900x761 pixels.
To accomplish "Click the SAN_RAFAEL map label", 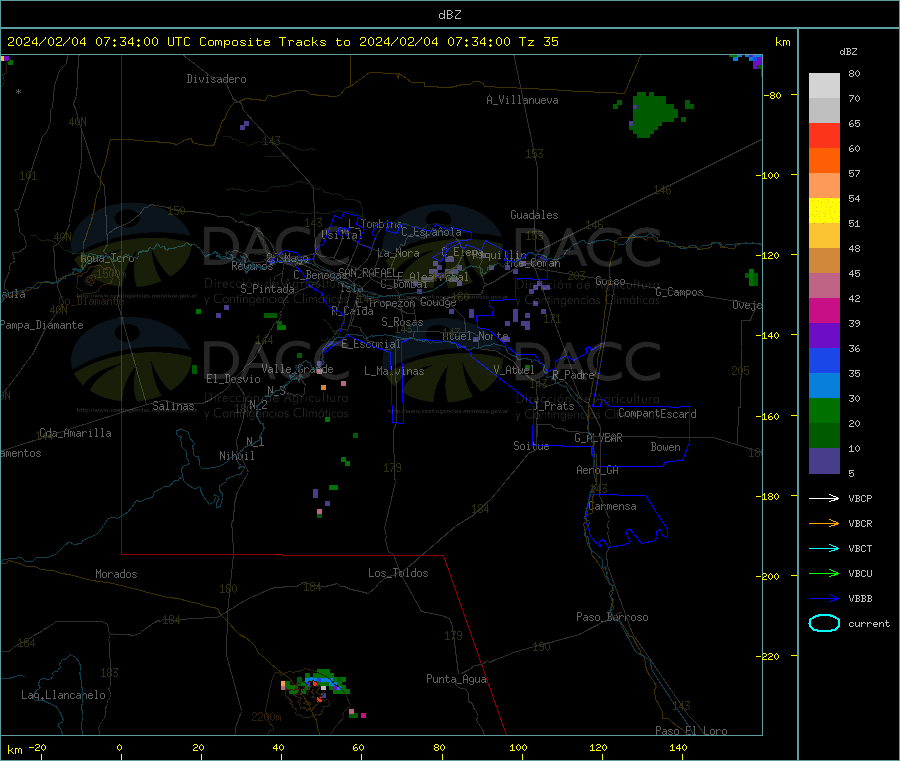I will pyautogui.click(x=367, y=272).
